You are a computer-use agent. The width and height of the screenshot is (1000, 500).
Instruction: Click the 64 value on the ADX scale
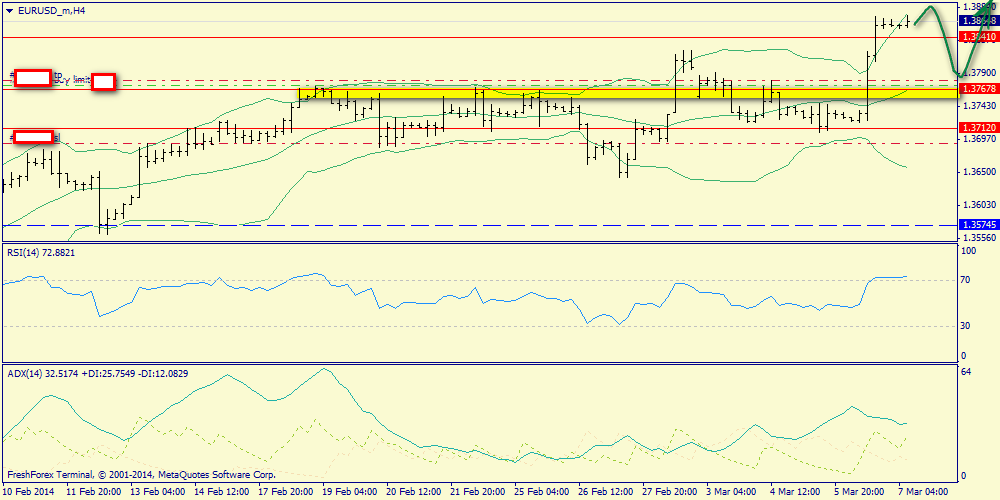click(966, 373)
